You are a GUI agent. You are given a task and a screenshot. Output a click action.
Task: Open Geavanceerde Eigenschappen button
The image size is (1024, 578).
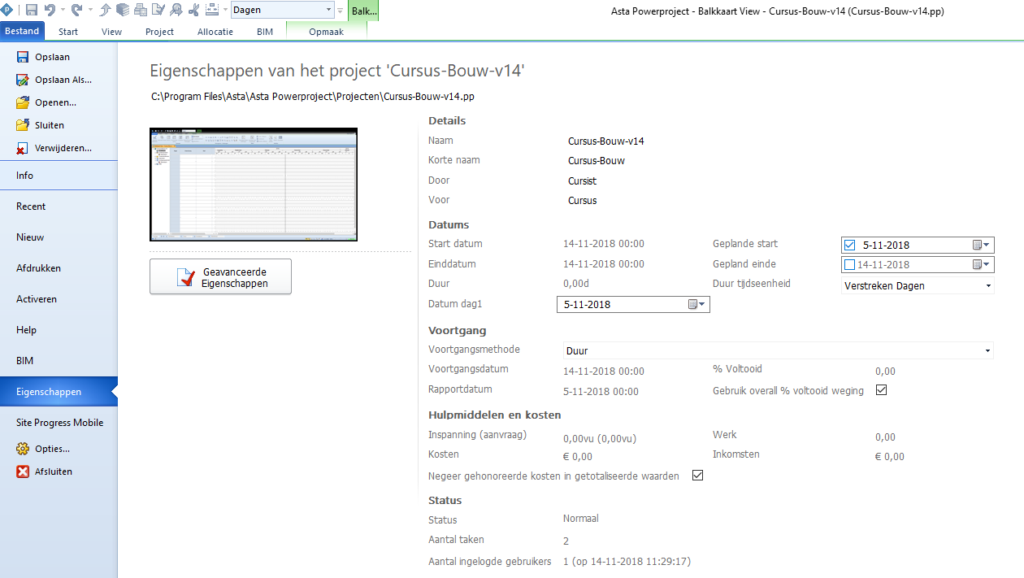[x=221, y=277]
